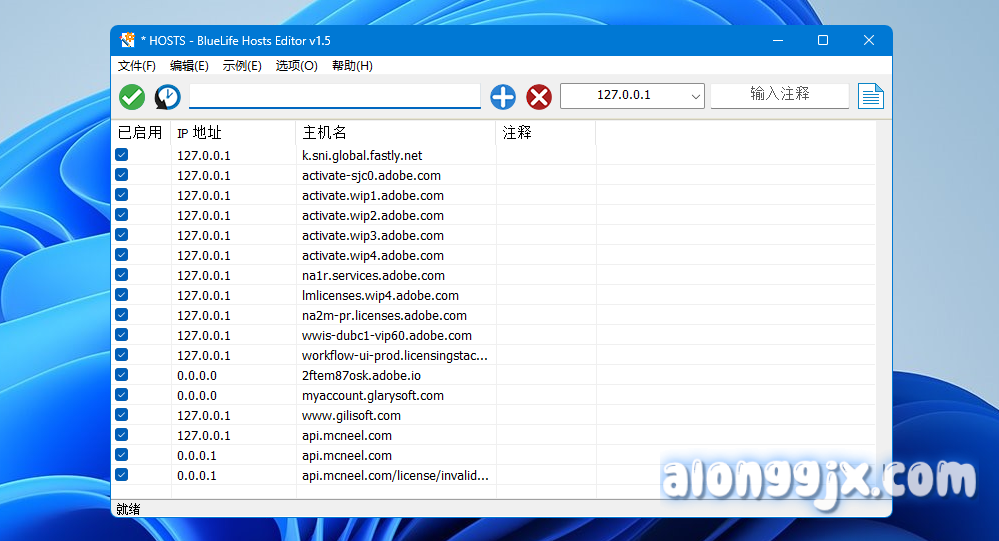
Task: Uncheck the k.sni.global.fastly.net entry checkbox
Action: [122, 155]
